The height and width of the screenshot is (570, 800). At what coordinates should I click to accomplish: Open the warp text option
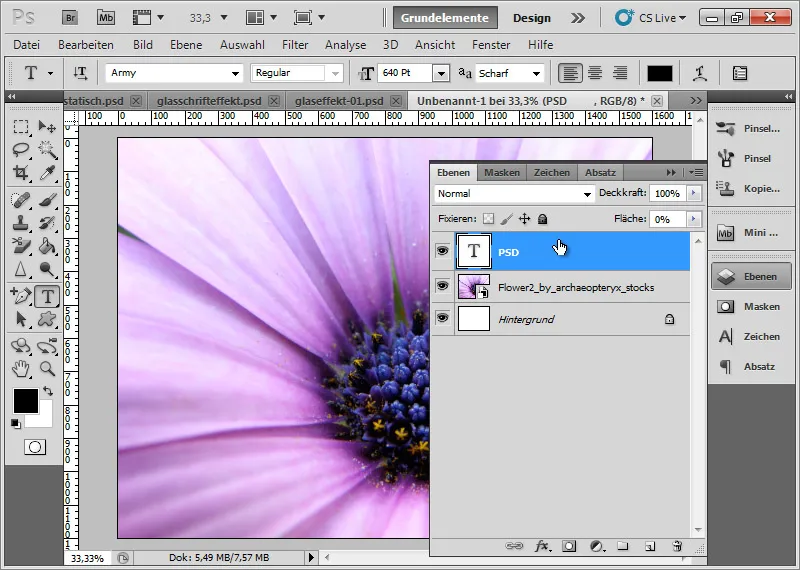pyautogui.click(x=700, y=73)
